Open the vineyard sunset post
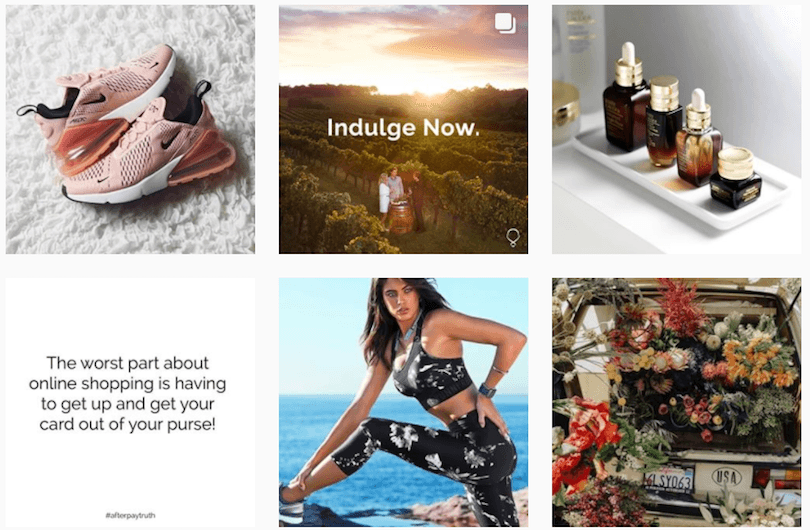The height and width of the screenshot is (530, 810). click(403, 130)
